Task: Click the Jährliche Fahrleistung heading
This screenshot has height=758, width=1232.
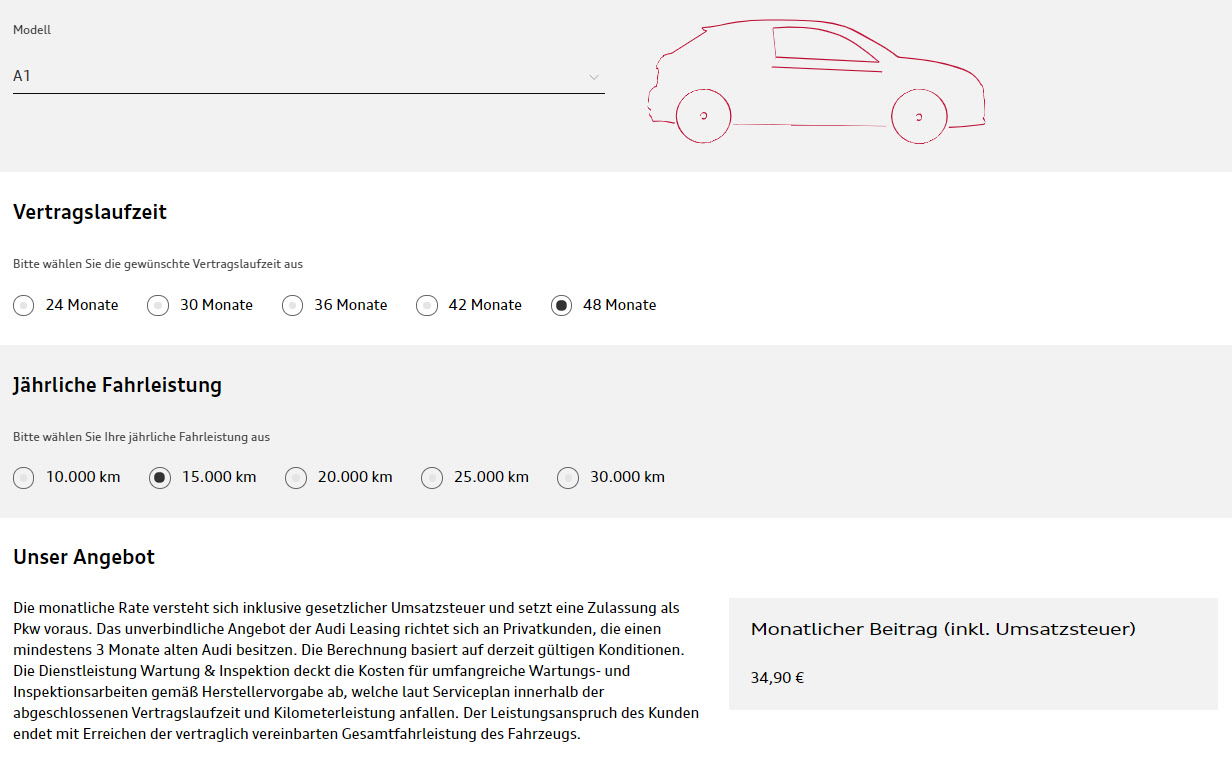Action: pos(117,385)
